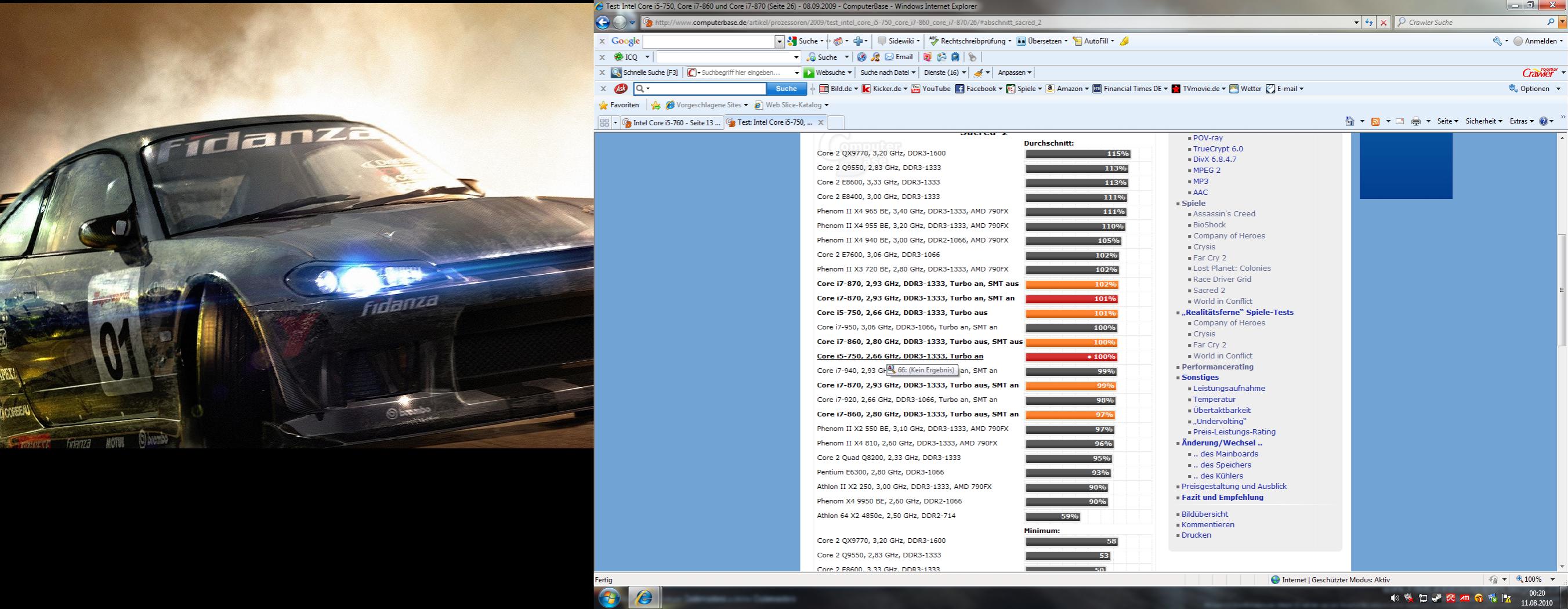Click the Crawler Schnelle Suche magnifier icon
The height and width of the screenshot is (609, 1568).
(x=616, y=72)
